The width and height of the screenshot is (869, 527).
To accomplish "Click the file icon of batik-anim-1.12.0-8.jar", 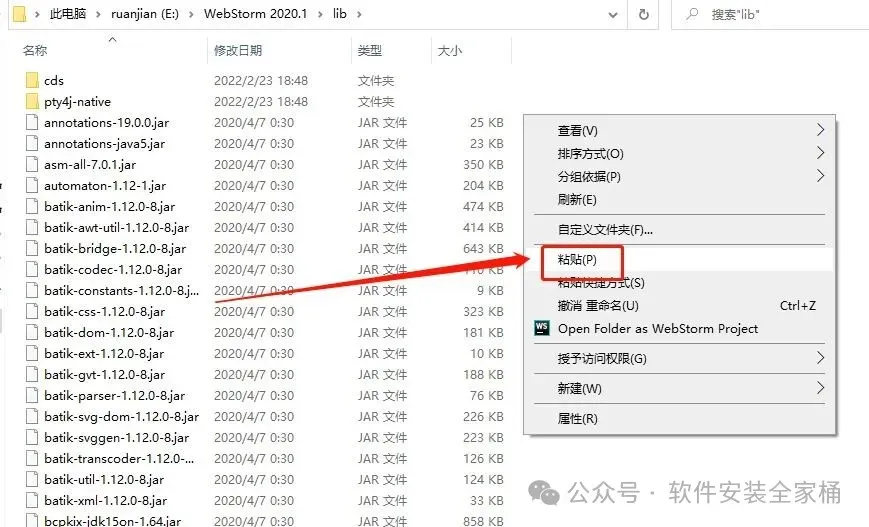I will click(x=32, y=207).
